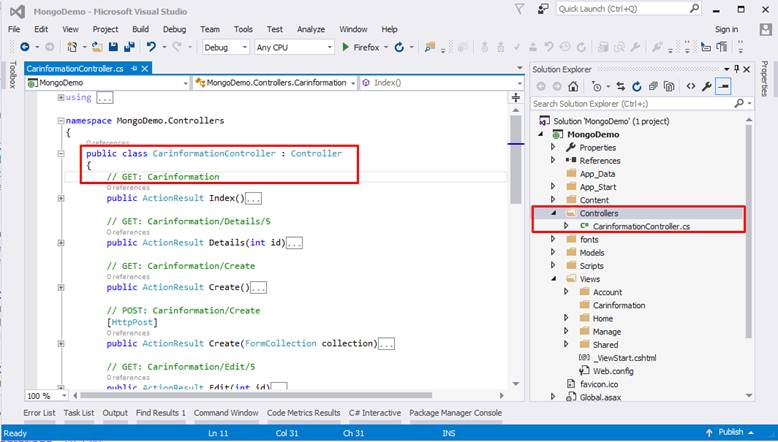Open Properties using the wrench icon
This screenshot has height=442, width=778.
(707, 87)
